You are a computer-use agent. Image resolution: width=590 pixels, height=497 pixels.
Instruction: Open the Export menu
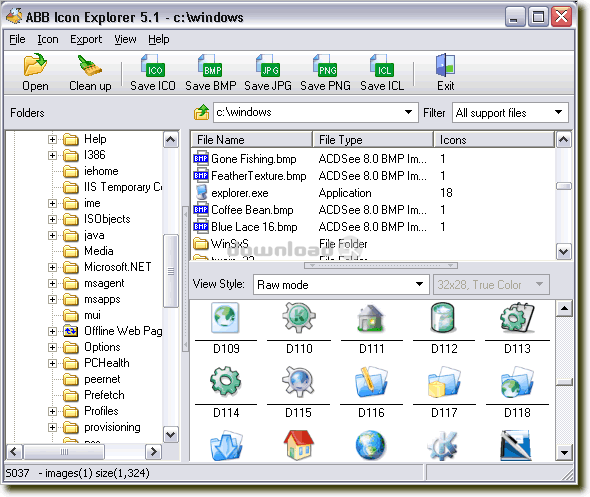(86, 39)
